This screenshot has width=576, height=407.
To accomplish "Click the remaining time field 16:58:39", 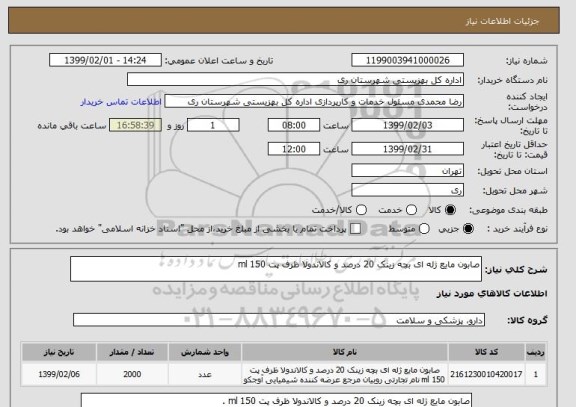I will click(136, 125).
